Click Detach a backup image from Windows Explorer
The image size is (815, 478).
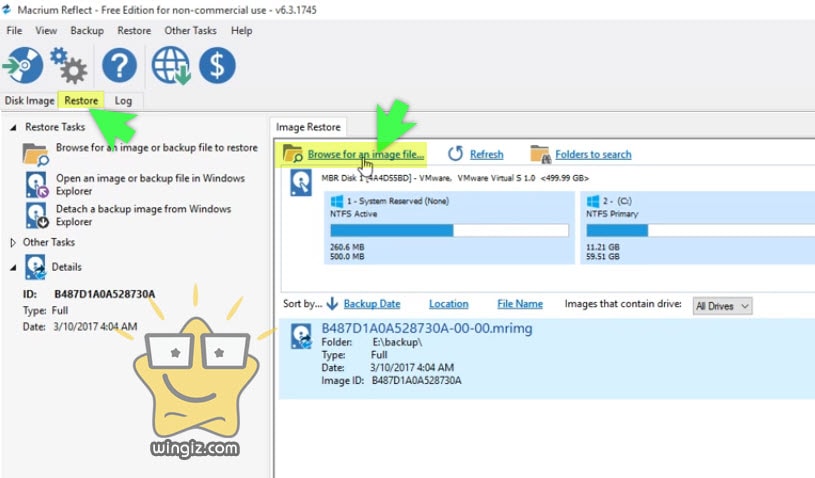pos(143,215)
